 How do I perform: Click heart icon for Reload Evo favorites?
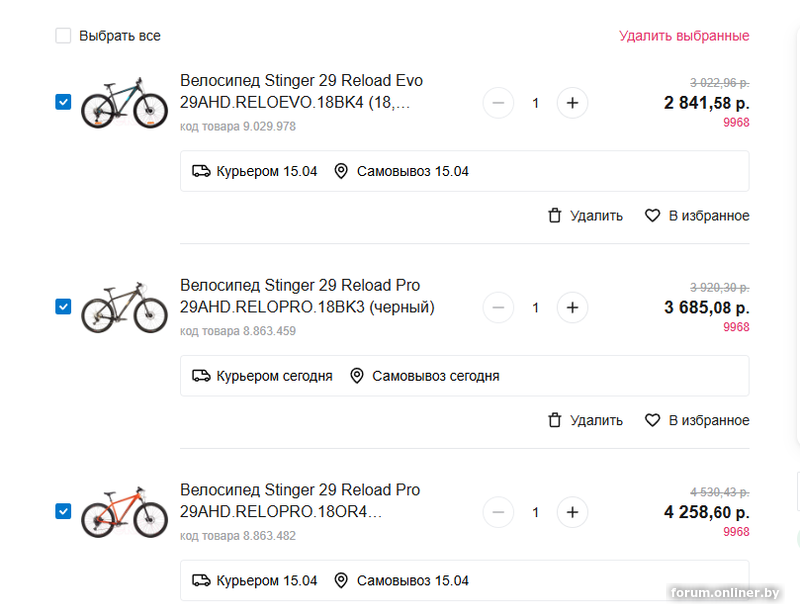click(653, 215)
